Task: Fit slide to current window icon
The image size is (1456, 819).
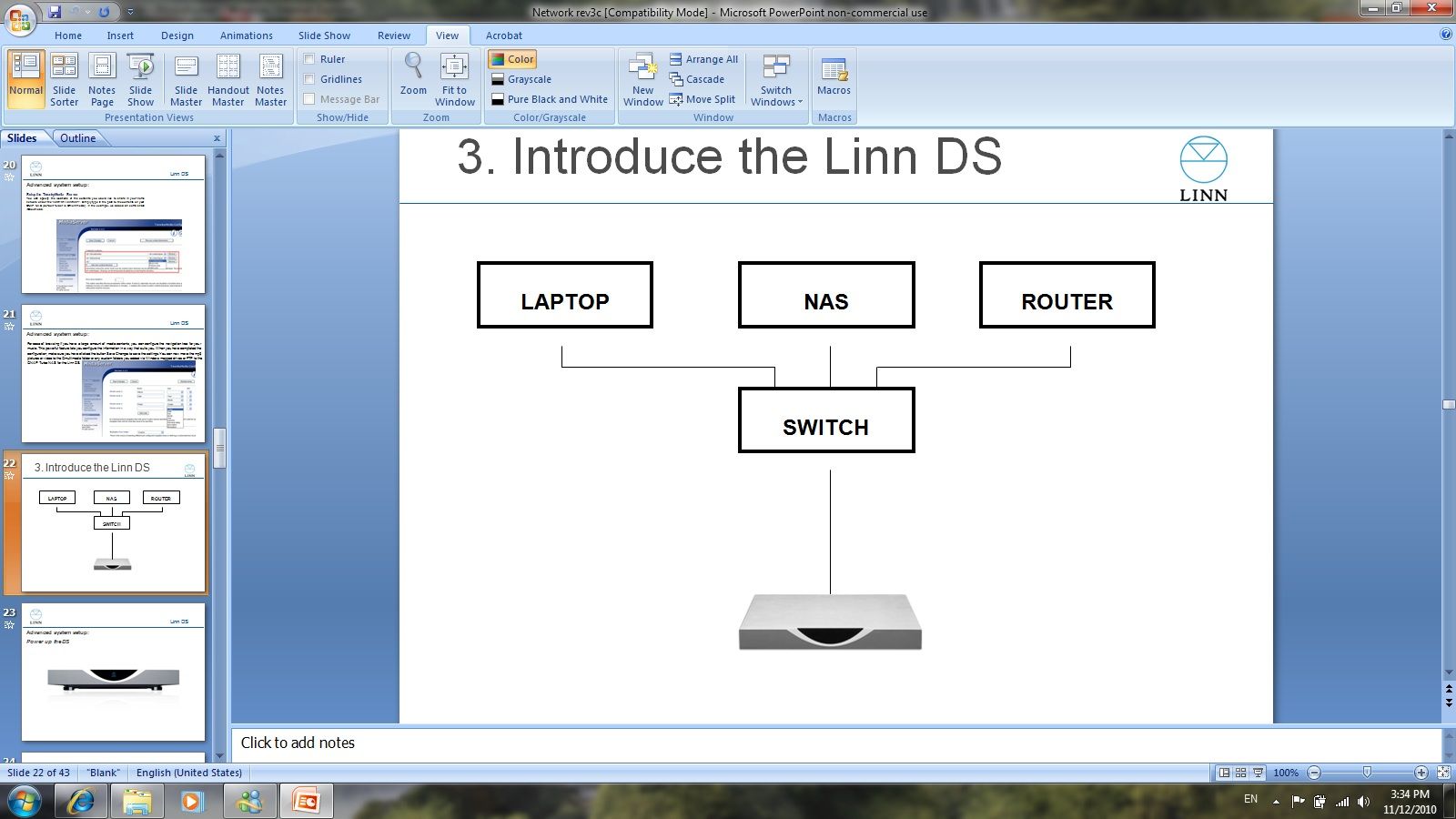Action: point(1443,773)
